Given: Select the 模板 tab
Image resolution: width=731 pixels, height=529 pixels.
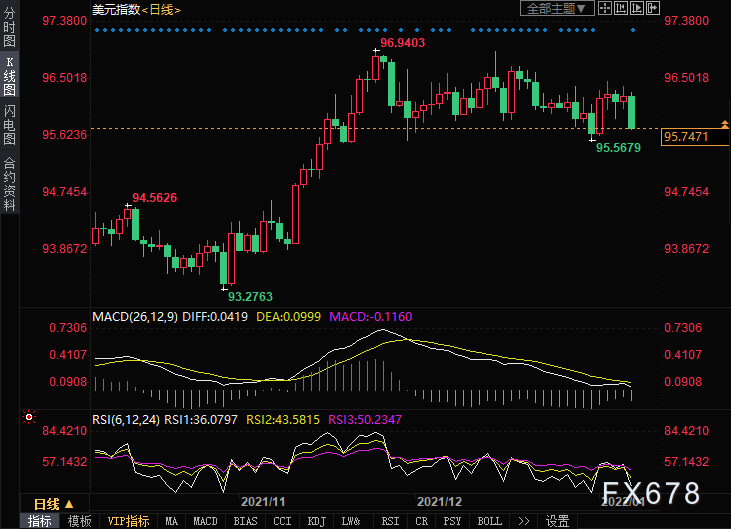Looking at the screenshot, I should (x=79, y=521).
